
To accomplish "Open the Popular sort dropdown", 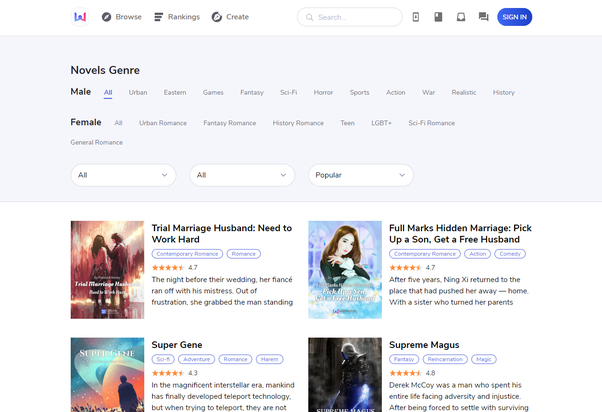I will click(361, 175).
